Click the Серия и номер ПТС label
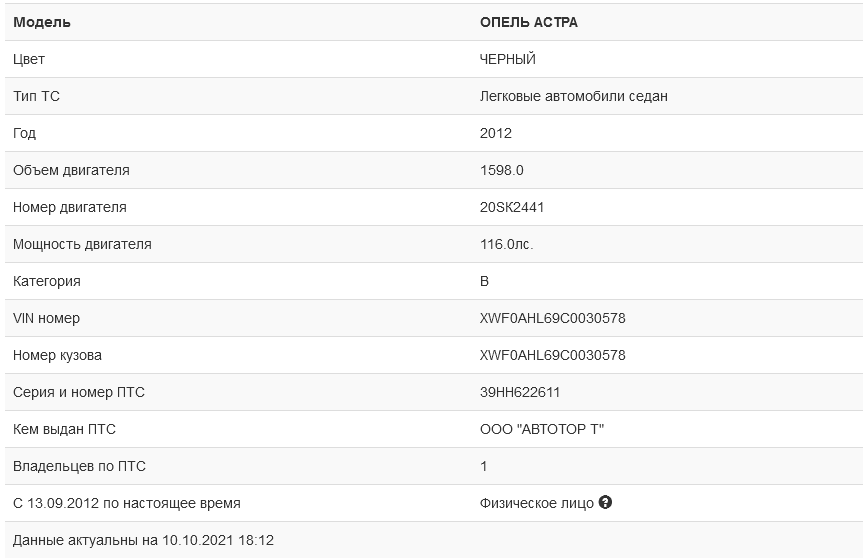 [x=79, y=392]
